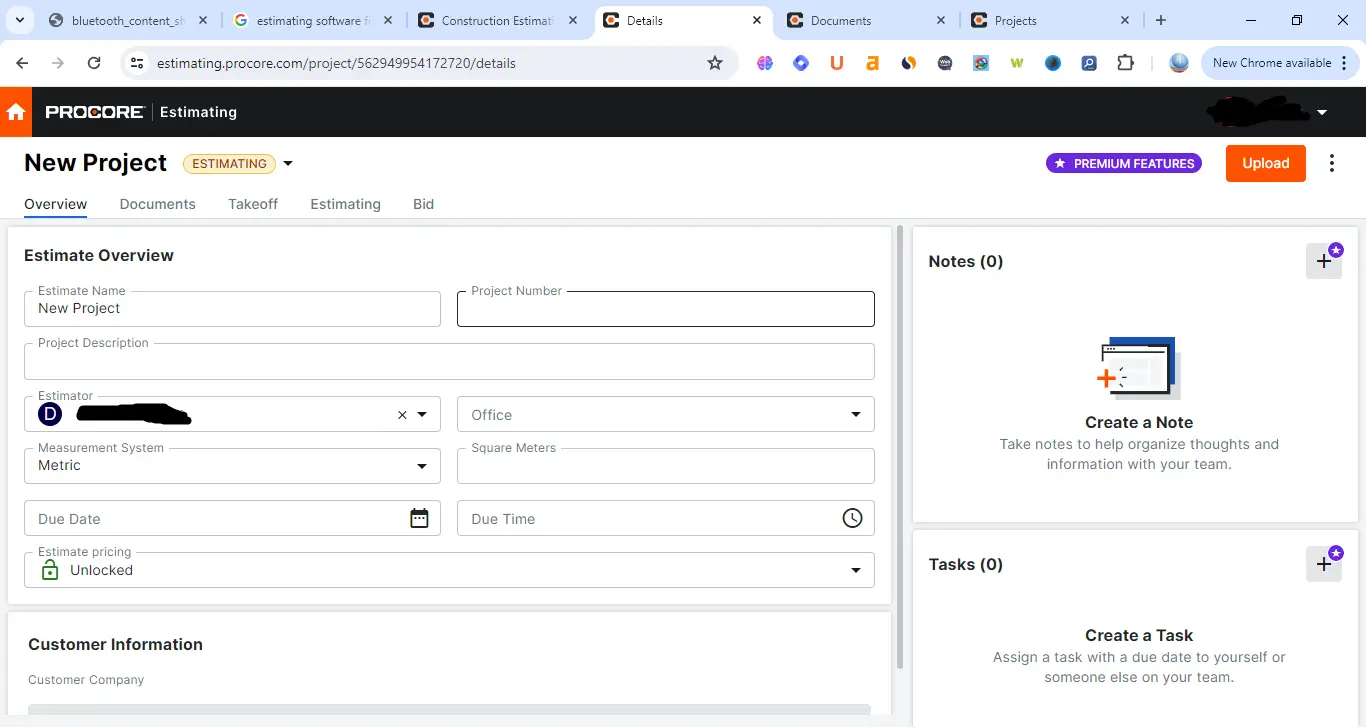This screenshot has height=728, width=1366.
Task: Open the Measurement System dropdown
Action: (x=421, y=466)
